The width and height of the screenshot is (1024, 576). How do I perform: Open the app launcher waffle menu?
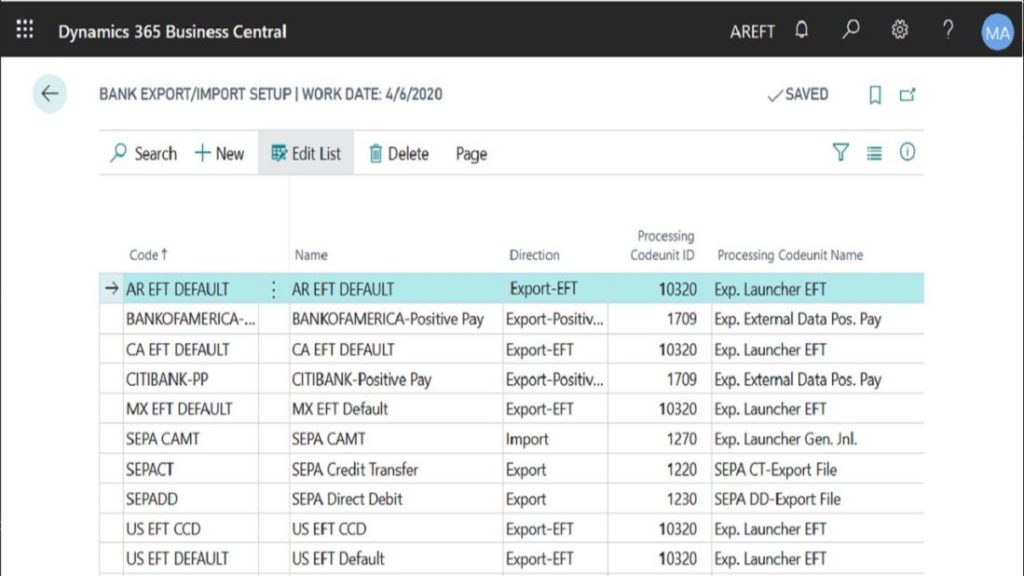coord(25,31)
